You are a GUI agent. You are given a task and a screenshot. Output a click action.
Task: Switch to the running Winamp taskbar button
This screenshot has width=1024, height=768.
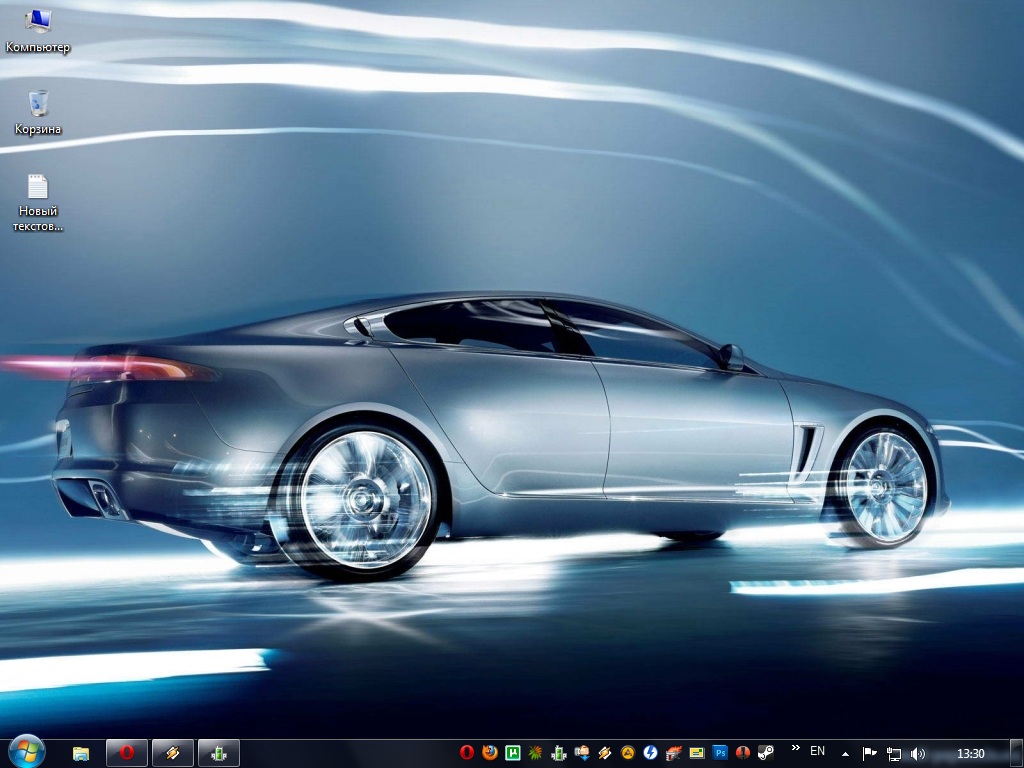(x=173, y=753)
